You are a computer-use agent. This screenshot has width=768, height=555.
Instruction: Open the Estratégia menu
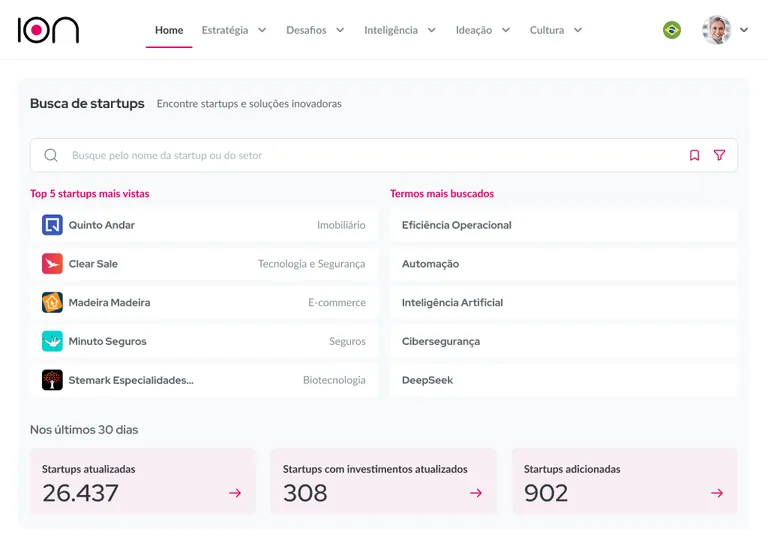225,30
